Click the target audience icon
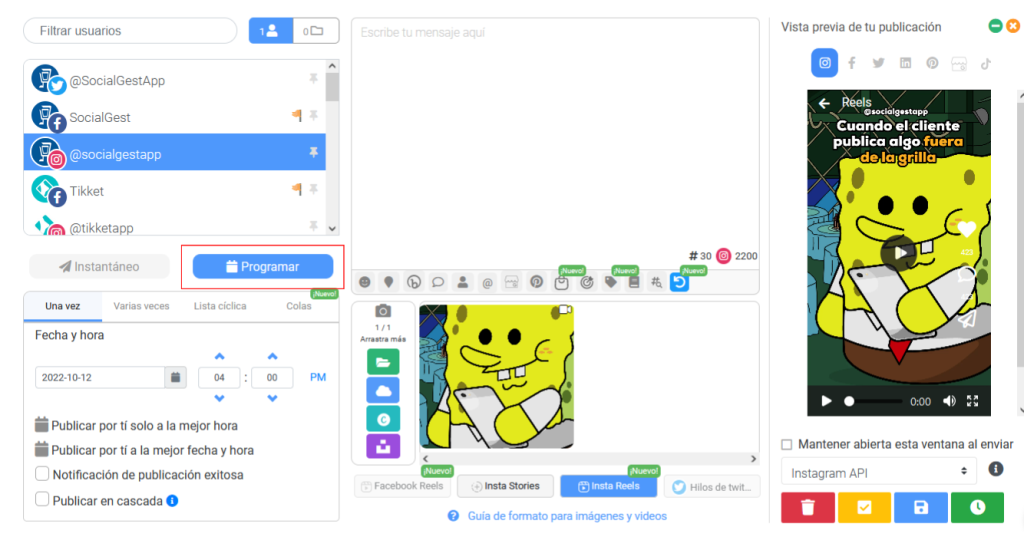This screenshot has width=1024, height=537. pyautogui.click(x=586, y=282)
